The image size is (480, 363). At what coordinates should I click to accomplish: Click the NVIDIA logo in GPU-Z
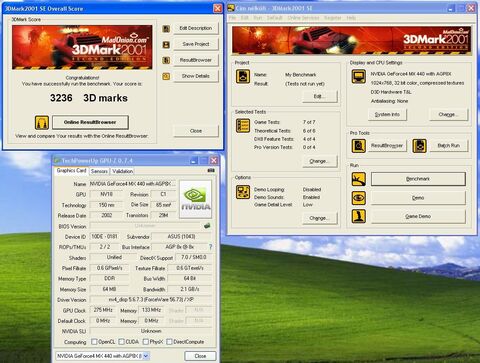click(x=196, y=199)
